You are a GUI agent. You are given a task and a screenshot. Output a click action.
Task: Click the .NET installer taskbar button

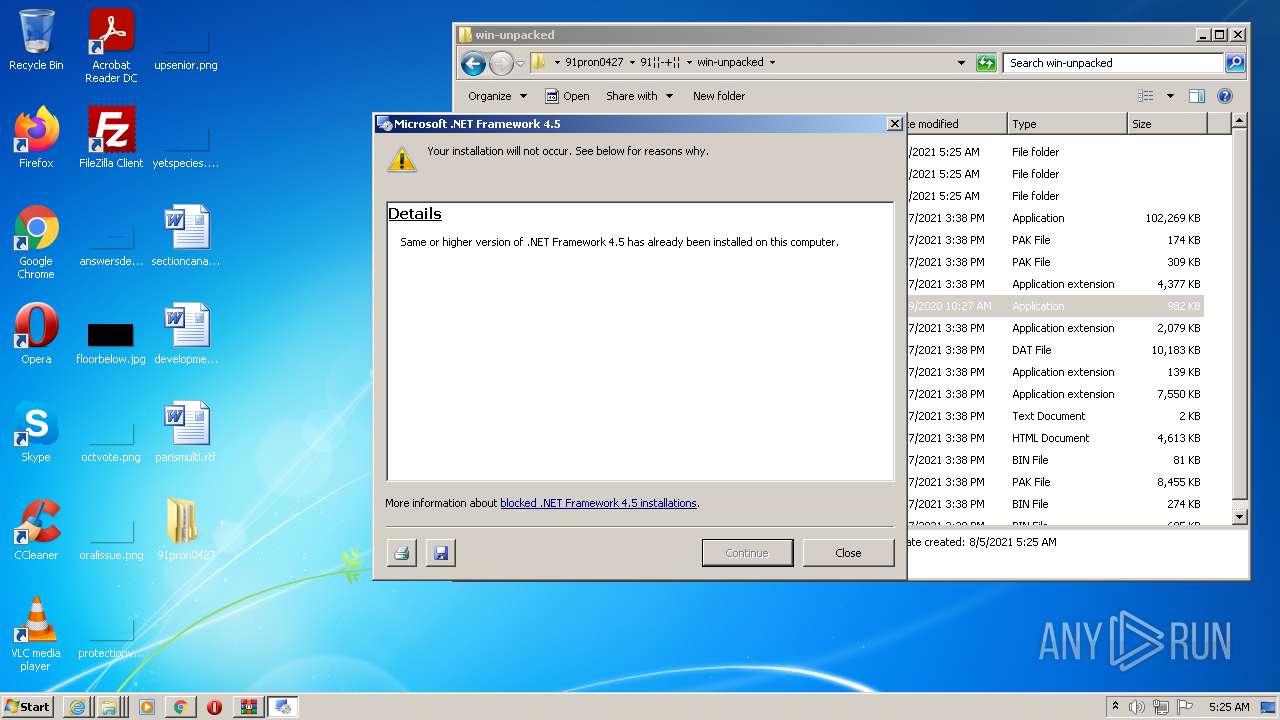[x=283, y=707]
